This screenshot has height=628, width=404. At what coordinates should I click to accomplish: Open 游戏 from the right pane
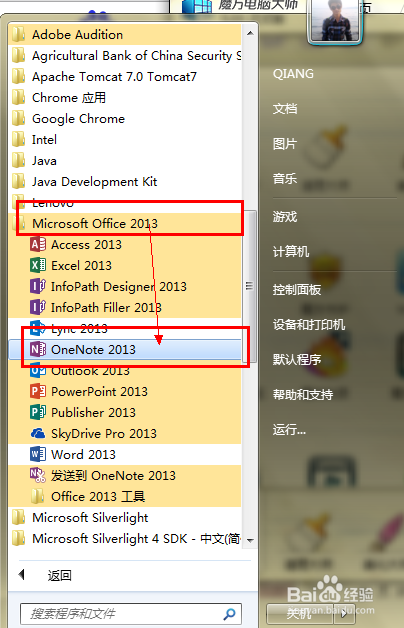(285, 217)
